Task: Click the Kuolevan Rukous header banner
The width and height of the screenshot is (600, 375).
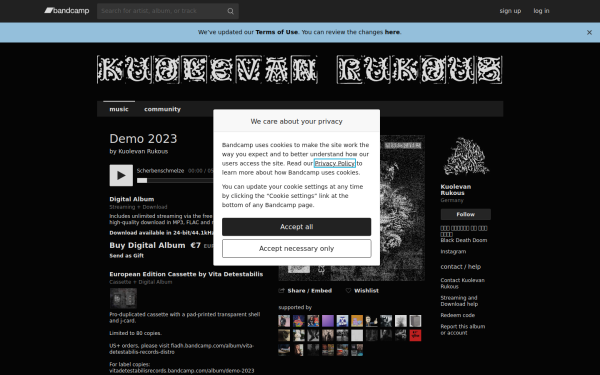Action: [300, 70]
